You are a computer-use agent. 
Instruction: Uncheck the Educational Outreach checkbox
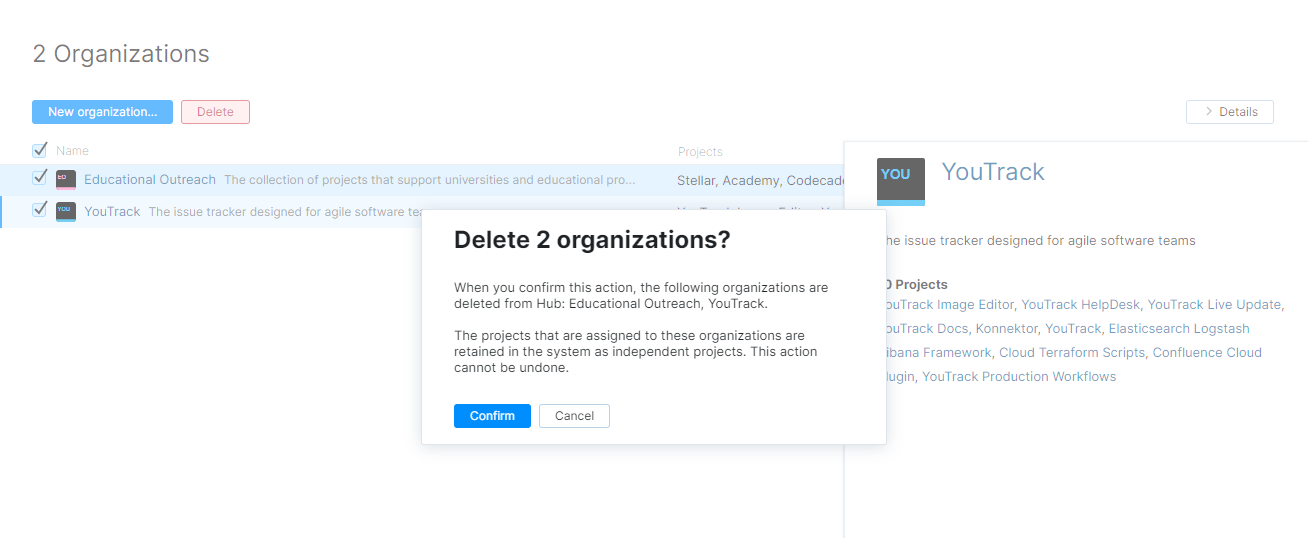pyautogui.click(x=40, y=179)
